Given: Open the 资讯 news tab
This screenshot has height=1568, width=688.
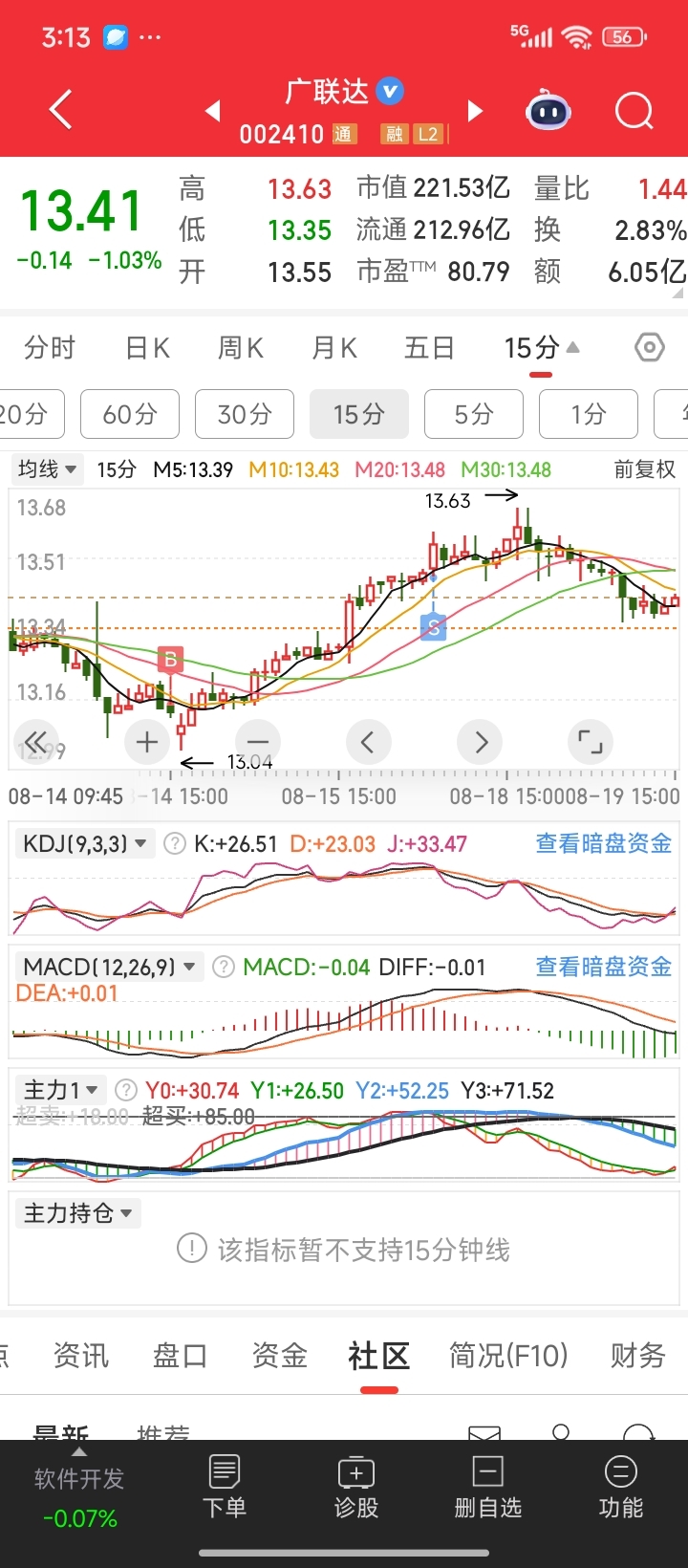Looking at the screenshot, I should point(81,1356).
